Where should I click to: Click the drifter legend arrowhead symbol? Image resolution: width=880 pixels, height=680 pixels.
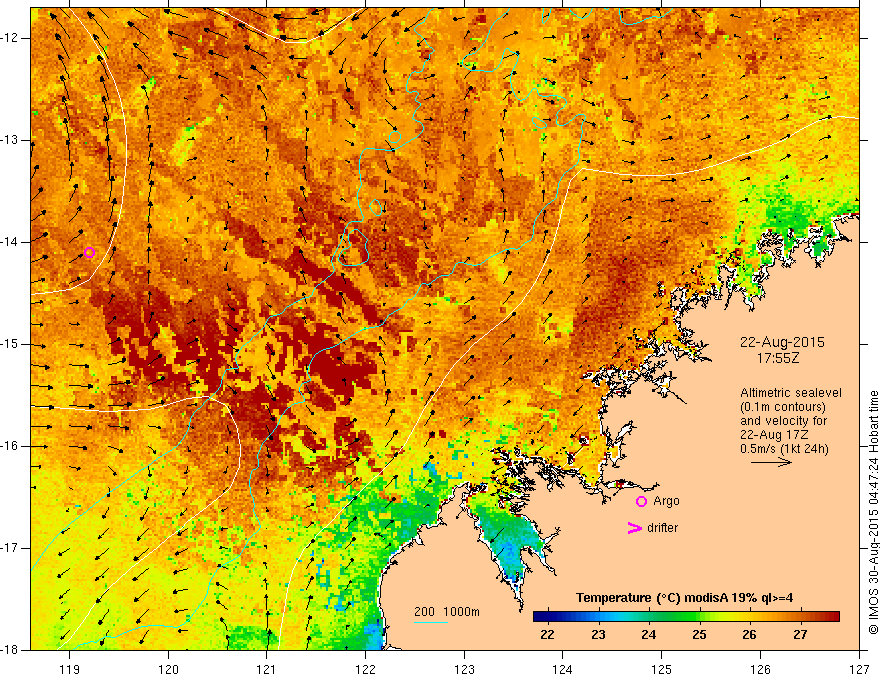tap(634, 528)
